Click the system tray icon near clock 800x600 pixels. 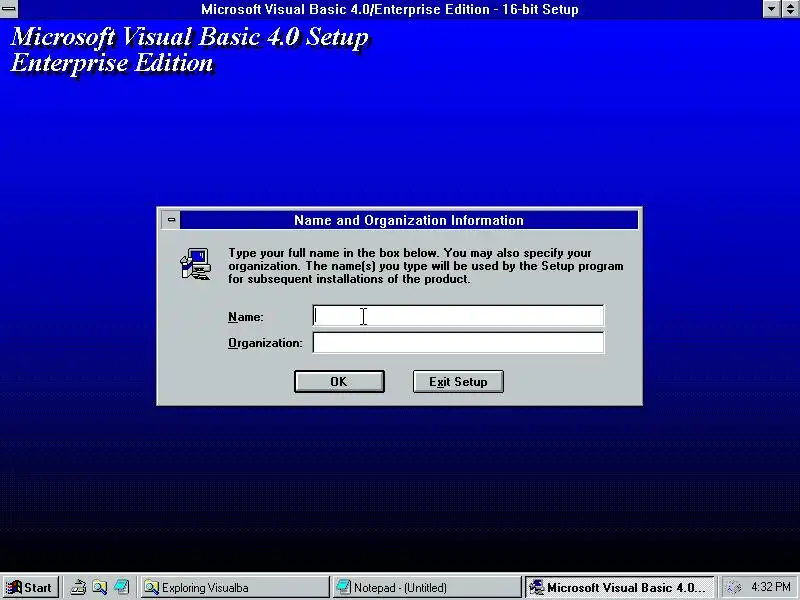734,587
